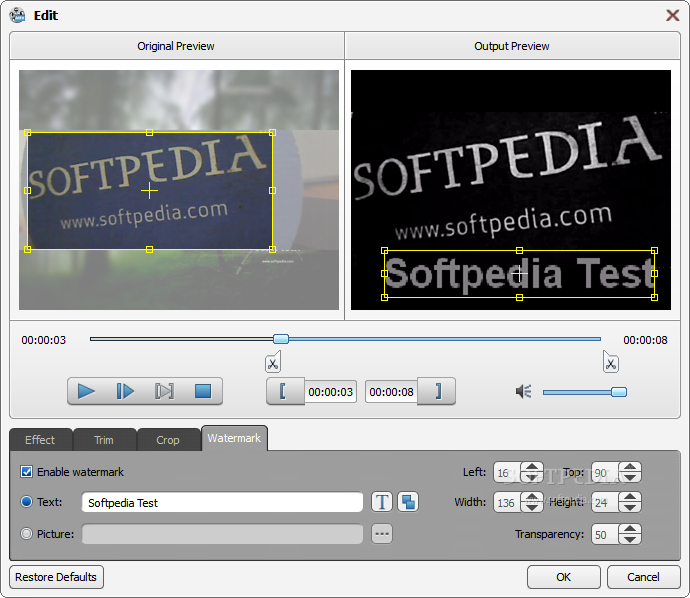Decrease the Top value with down arrow
This screenshot has width=690, height=598.
(x=630, y=478)
